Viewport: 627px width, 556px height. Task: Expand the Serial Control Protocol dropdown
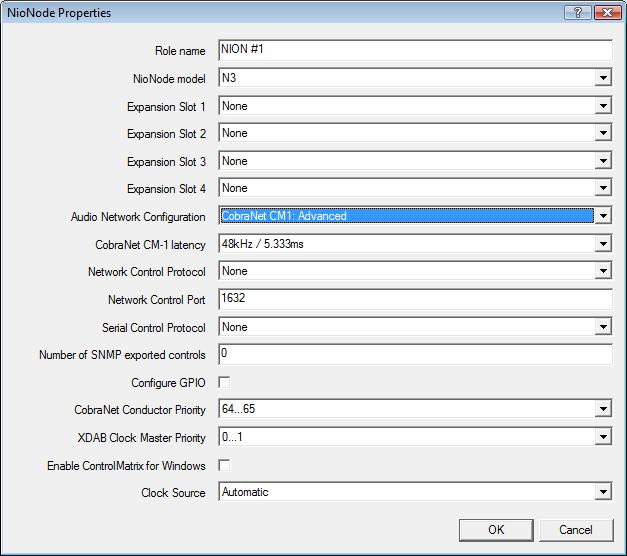point(603,327)
